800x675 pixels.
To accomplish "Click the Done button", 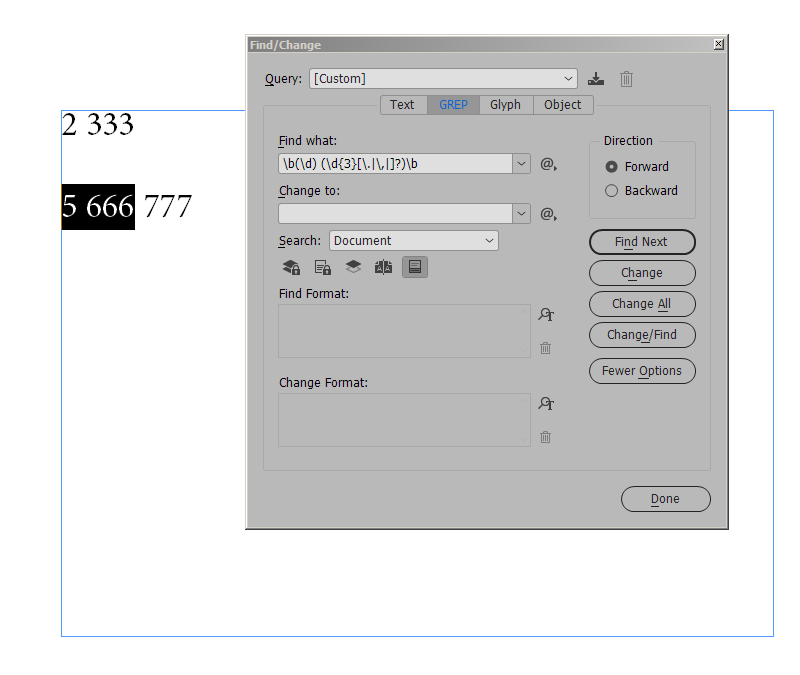I will point(665,499).
